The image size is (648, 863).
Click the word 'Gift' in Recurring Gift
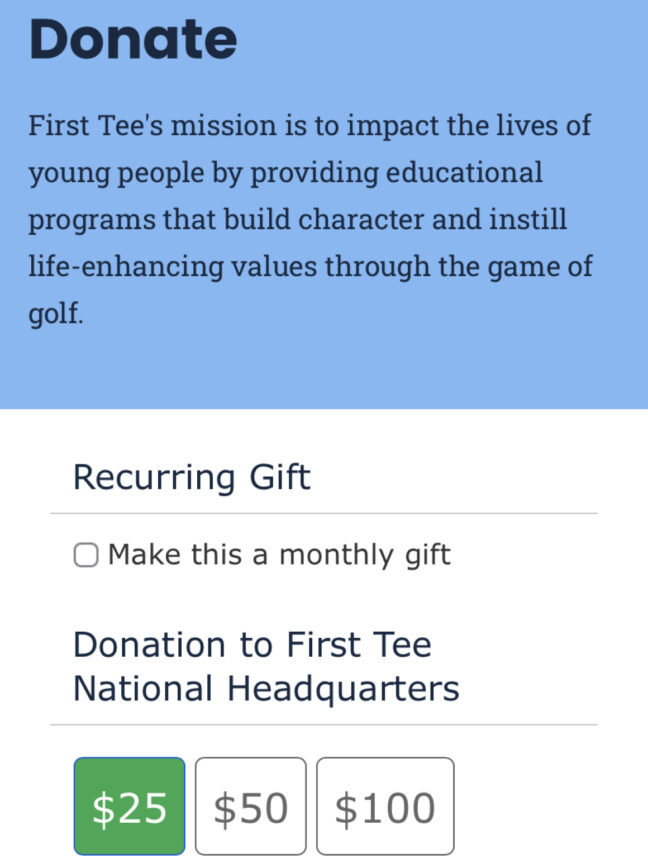(x=280, y=477)
